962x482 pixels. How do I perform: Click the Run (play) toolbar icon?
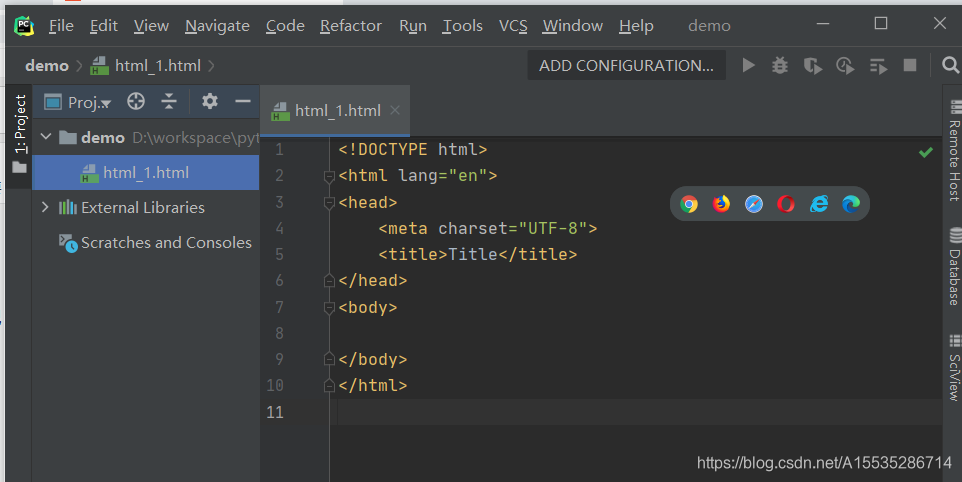pos(748,65)
